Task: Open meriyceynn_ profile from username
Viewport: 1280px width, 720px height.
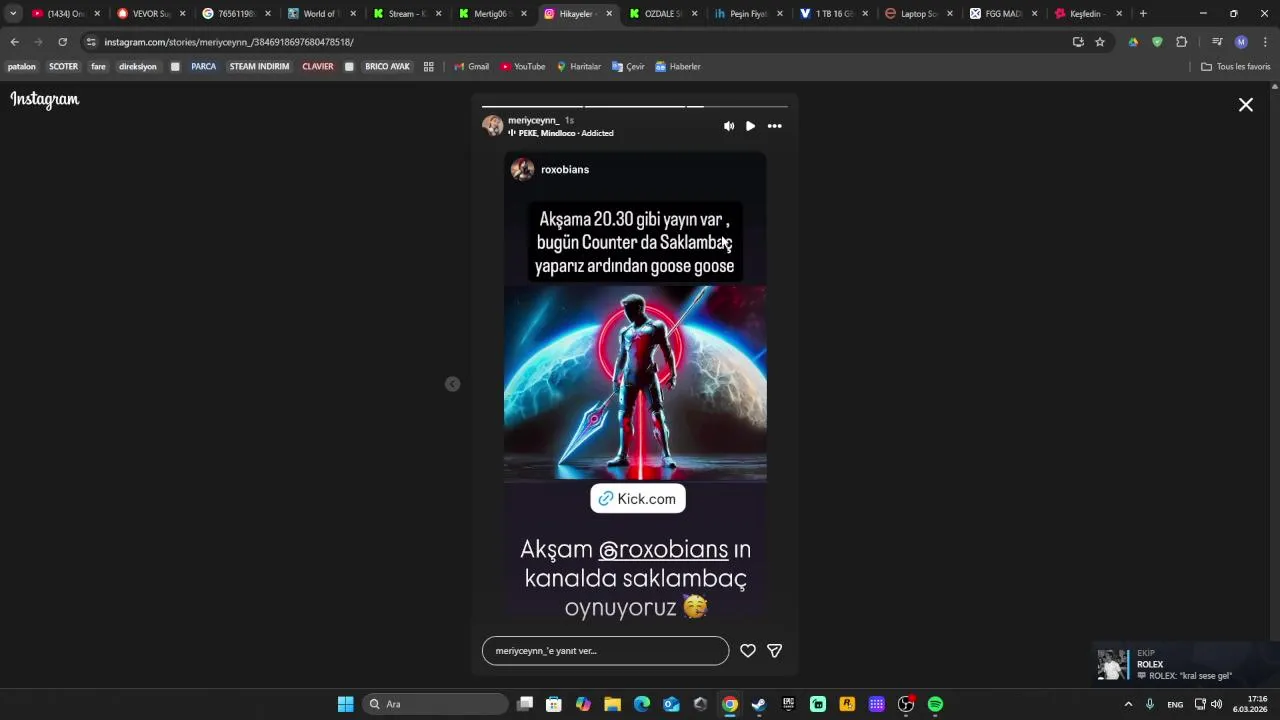Action: [x=533, y=120]
